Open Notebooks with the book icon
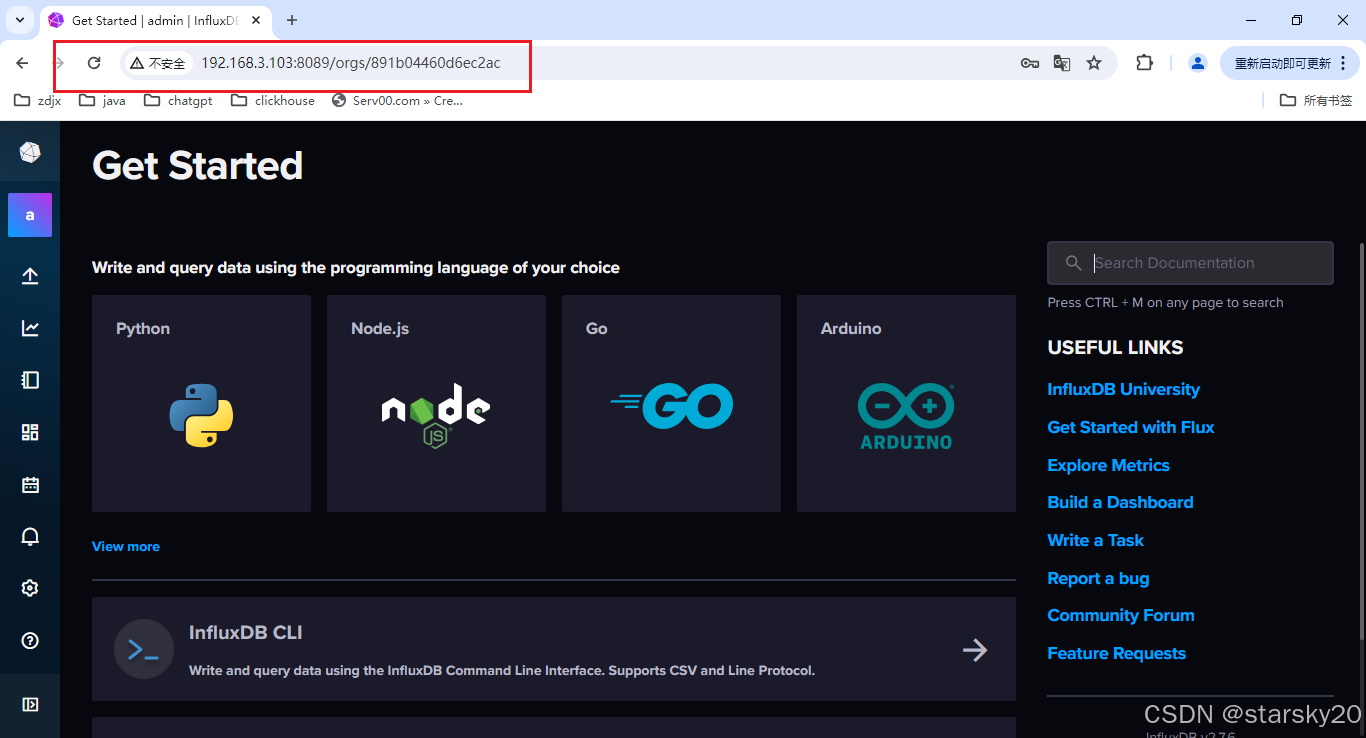This screenshot has width=1366, height=738. (x=30, y=379)
